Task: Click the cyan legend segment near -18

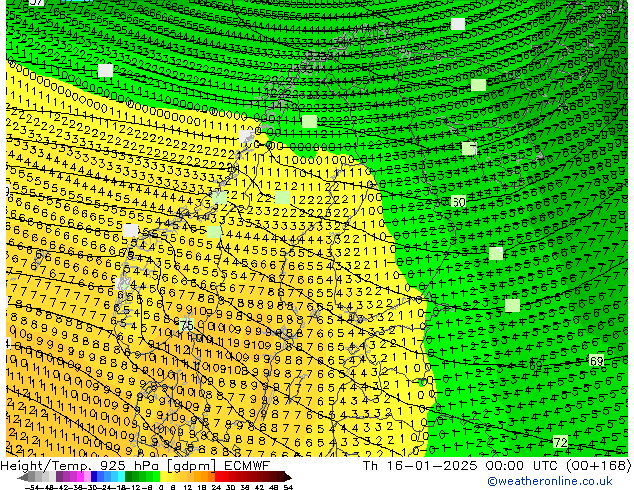Action: coord(122,477)
